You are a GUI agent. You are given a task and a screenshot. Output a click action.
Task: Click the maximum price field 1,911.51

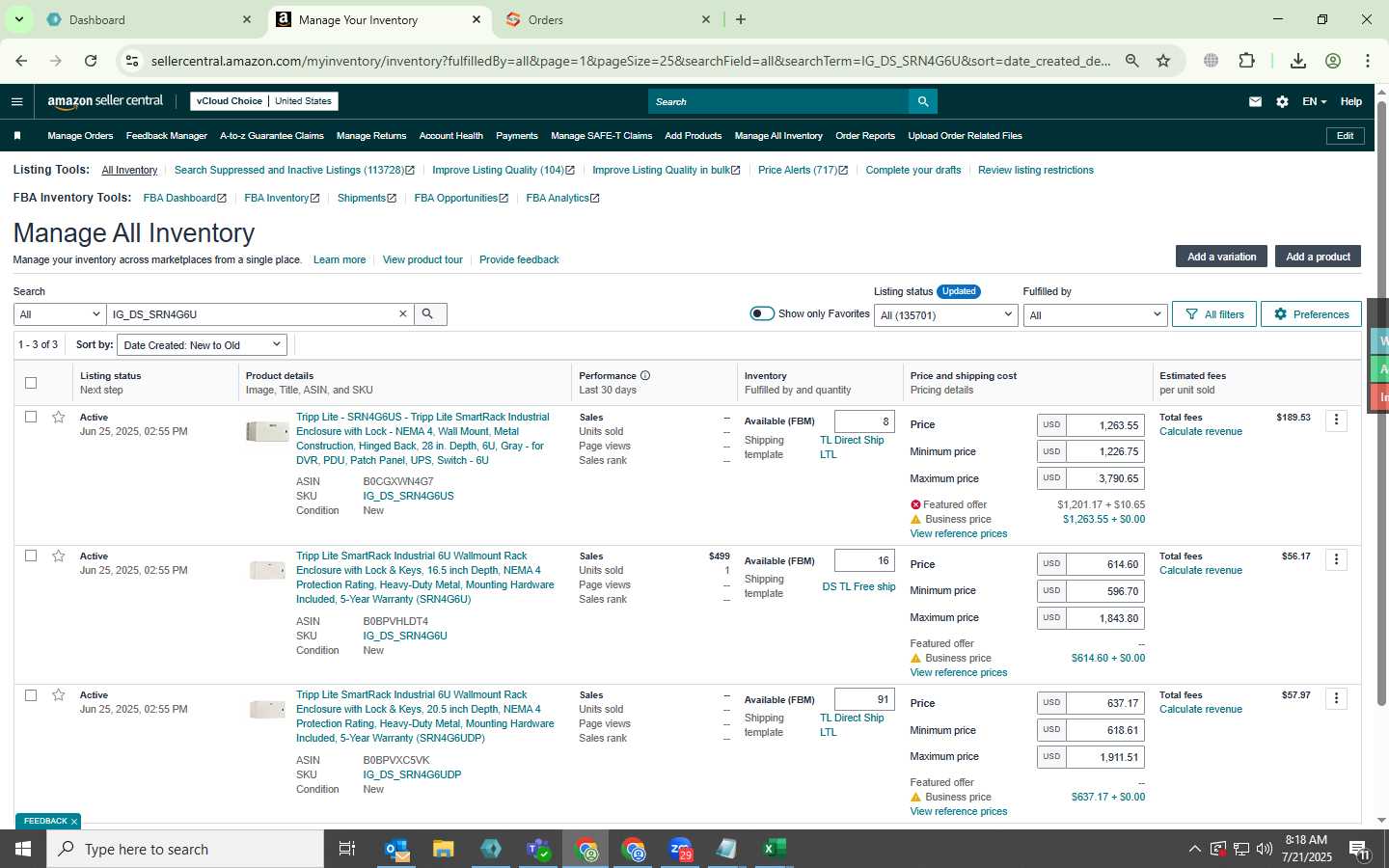pos(1105,757)
